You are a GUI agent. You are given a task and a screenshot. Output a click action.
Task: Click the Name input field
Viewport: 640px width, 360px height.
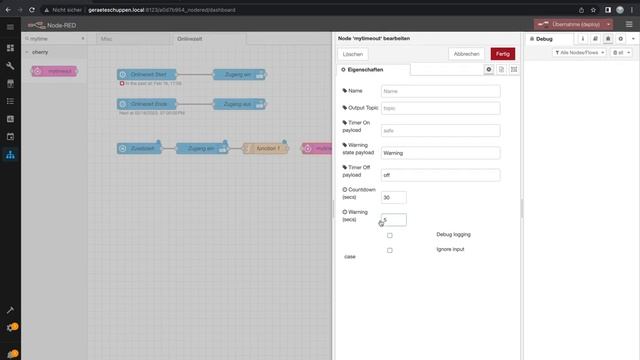coord(440,91)
